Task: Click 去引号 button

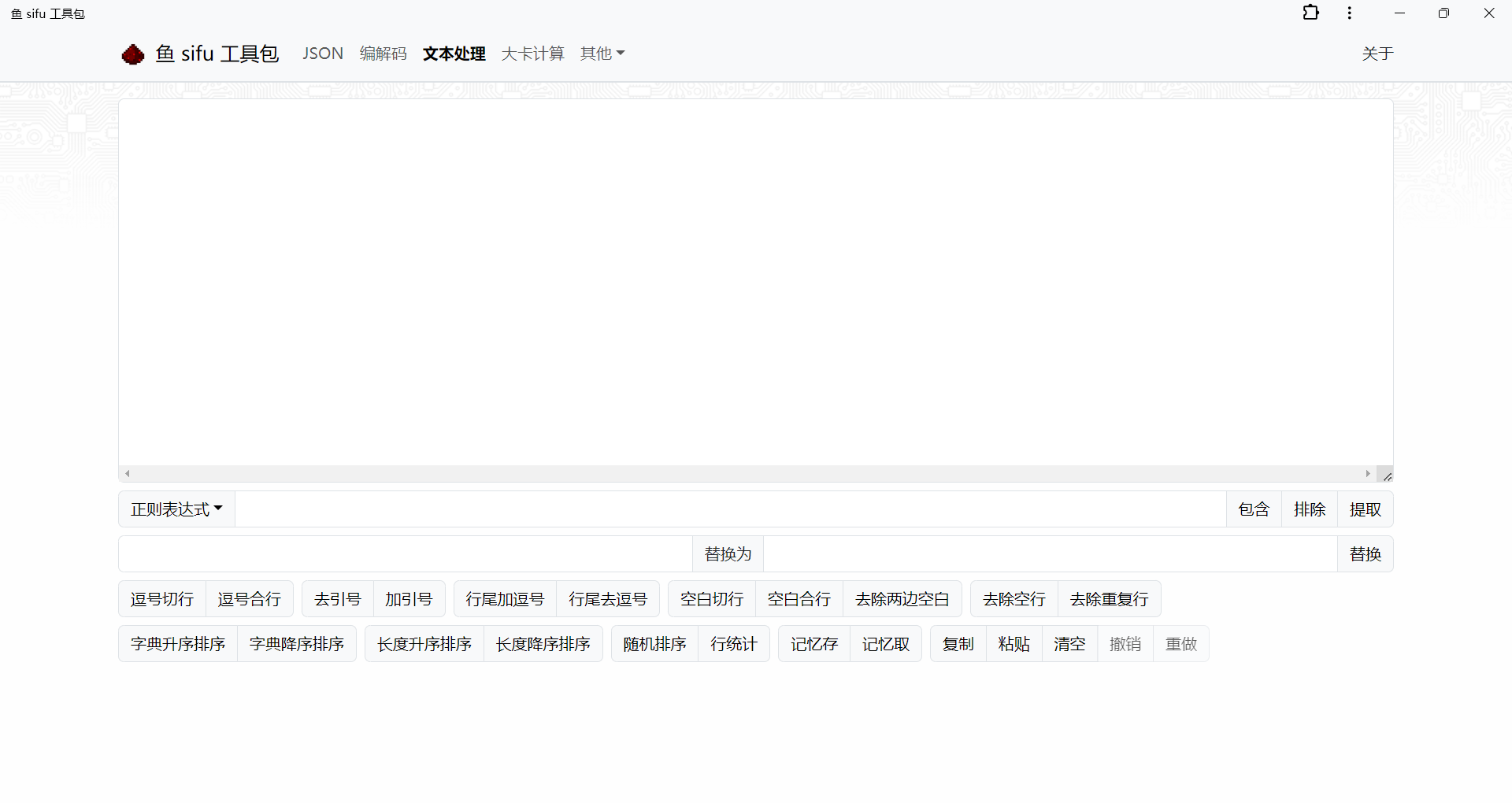Action: pyautogui.click(x=338, y=599)
